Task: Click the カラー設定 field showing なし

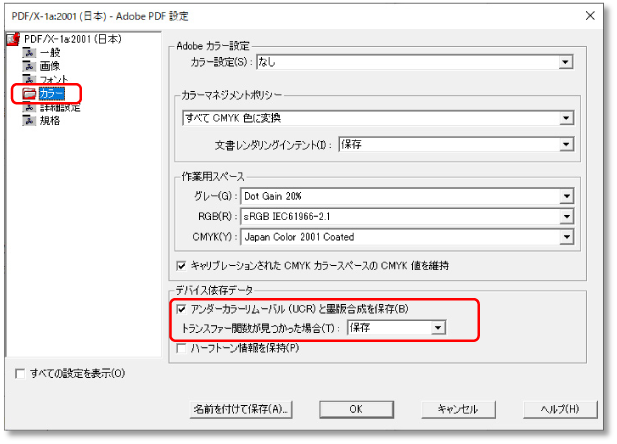Action: pyautogui.click(x=414, y=62)
